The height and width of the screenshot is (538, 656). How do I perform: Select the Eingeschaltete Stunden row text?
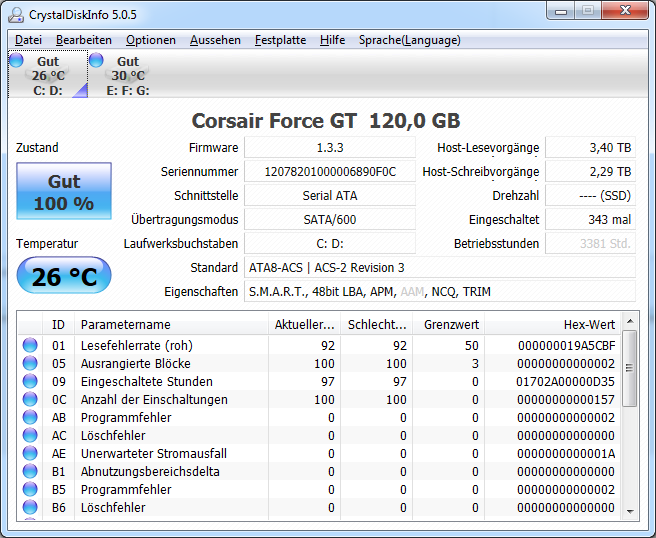pyautogui.click(x=147, y=381)
